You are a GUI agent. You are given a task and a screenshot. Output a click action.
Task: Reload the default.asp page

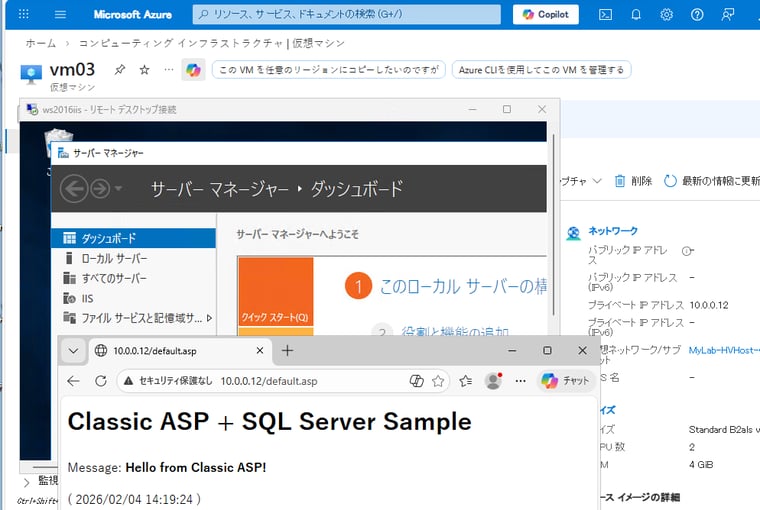(101, 381)
